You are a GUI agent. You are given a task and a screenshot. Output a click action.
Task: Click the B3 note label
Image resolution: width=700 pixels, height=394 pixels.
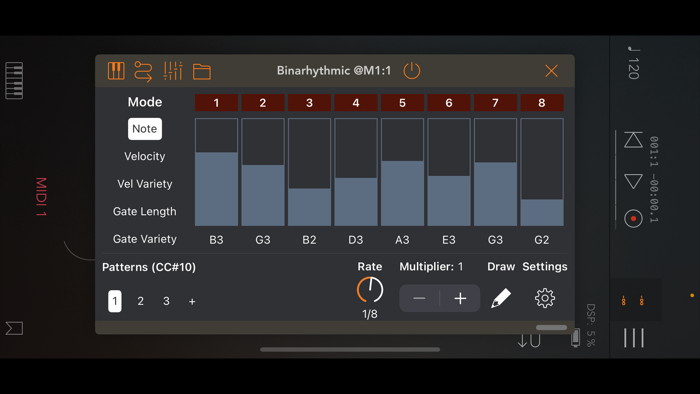(217, 240)
